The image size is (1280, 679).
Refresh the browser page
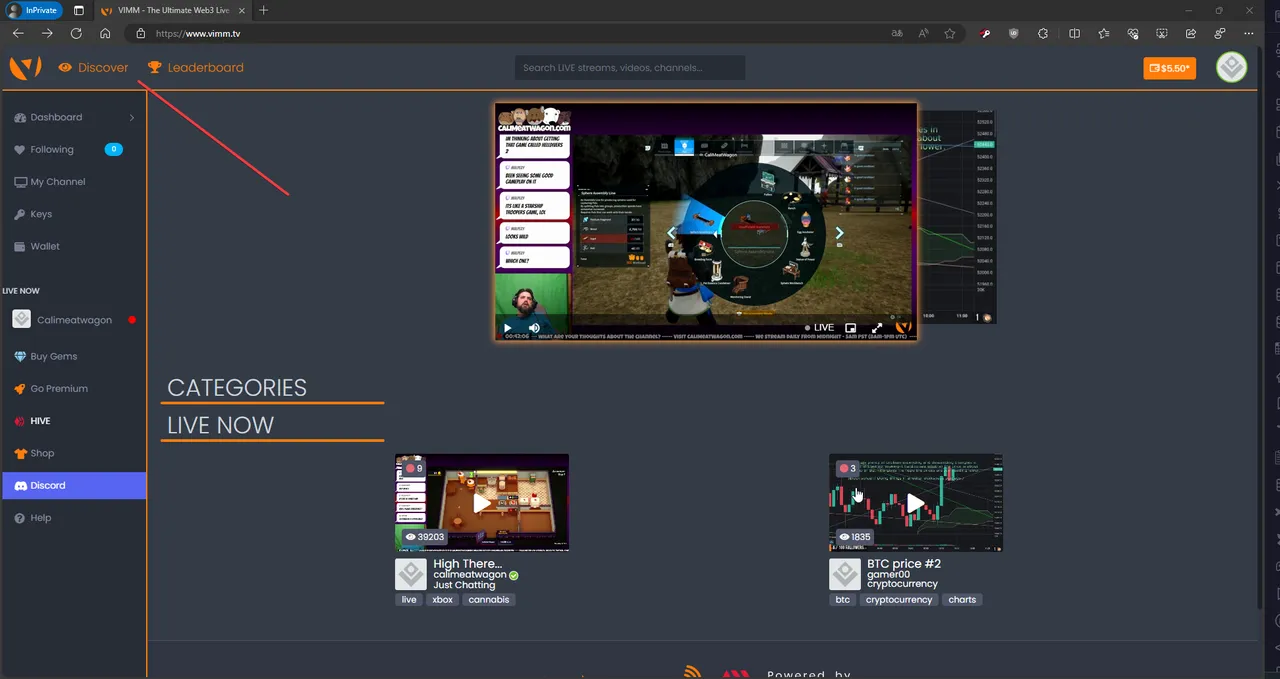tap(76, 33)
